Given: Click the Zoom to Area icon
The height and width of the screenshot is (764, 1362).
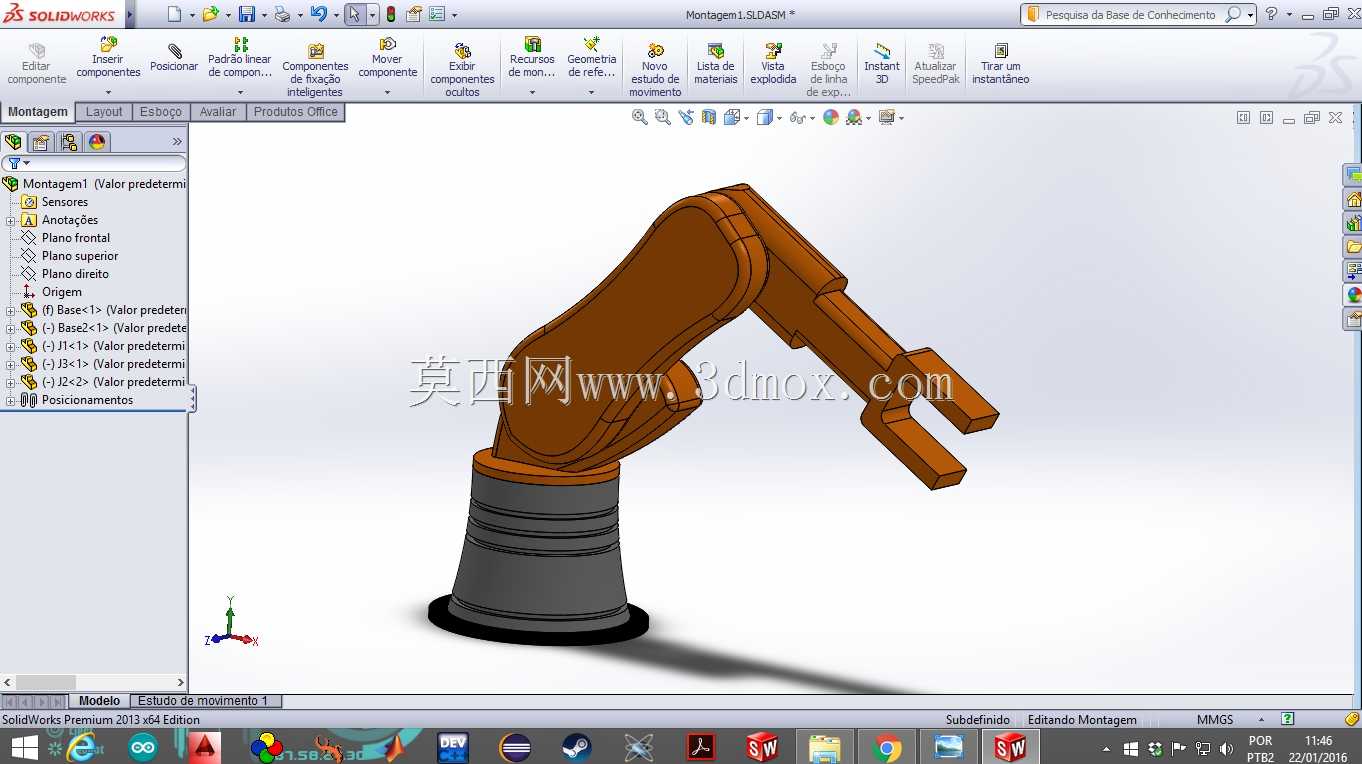Looking at the screenshot, I should [x=663, y=117].
